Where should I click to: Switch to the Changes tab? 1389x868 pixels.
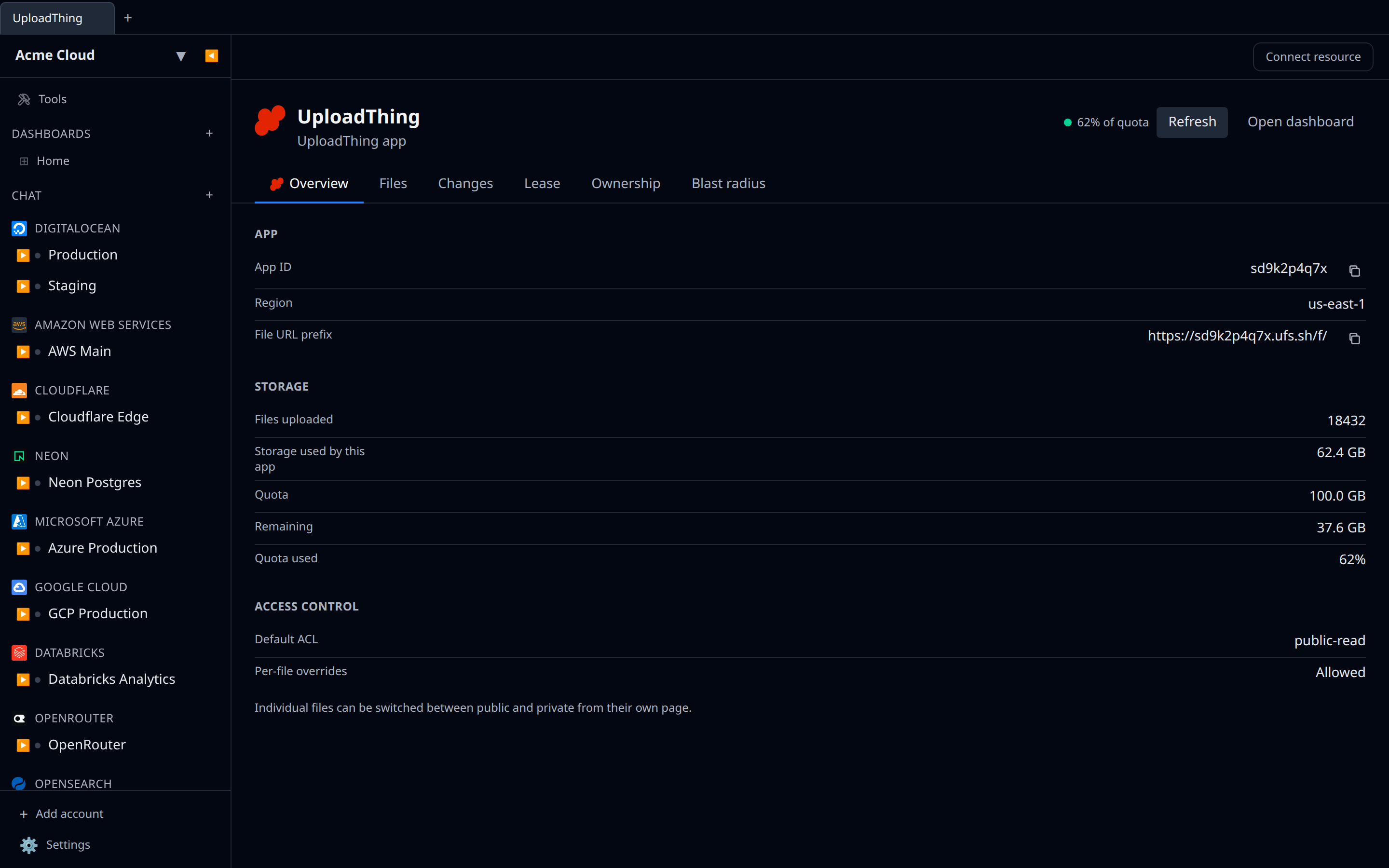(465, 184)
